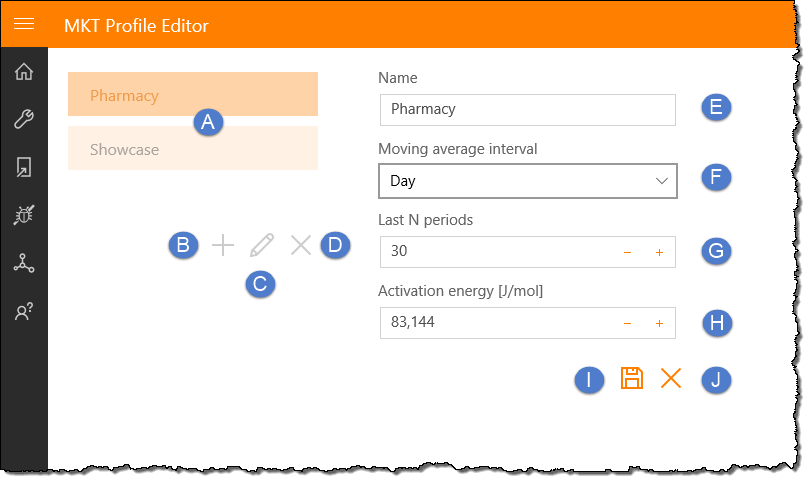Decrease Activation energy value

pos(627,324)
